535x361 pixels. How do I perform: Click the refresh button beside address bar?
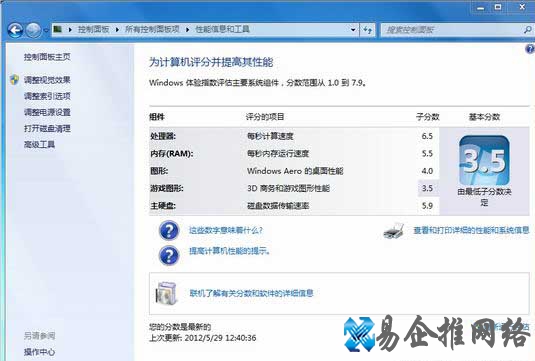(367, 30)
